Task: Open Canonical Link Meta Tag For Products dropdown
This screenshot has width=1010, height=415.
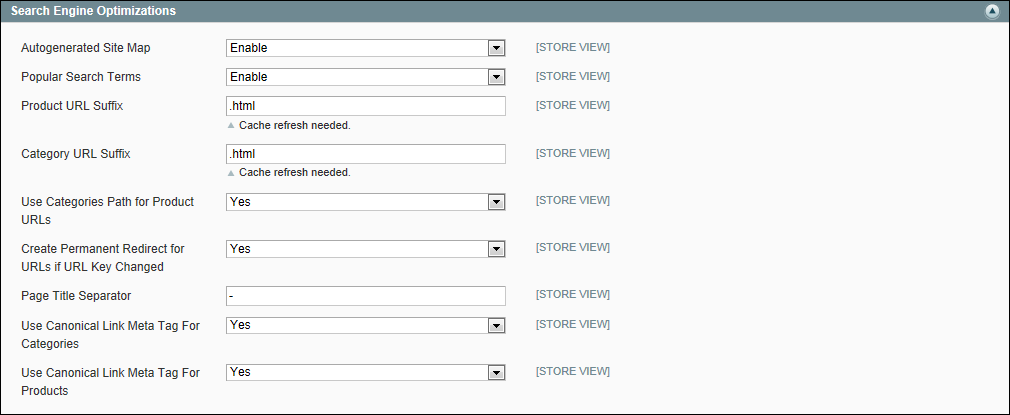Action: click(x=365, y=372)
